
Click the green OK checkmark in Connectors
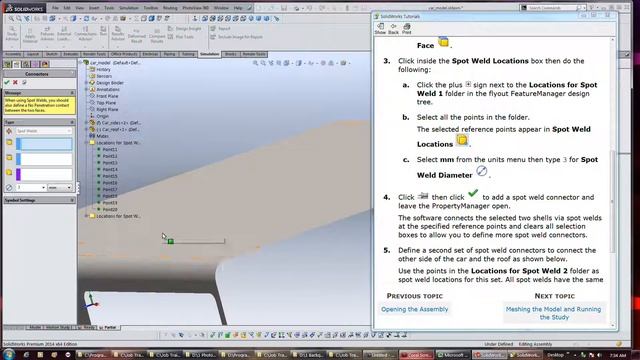point(7,82)
